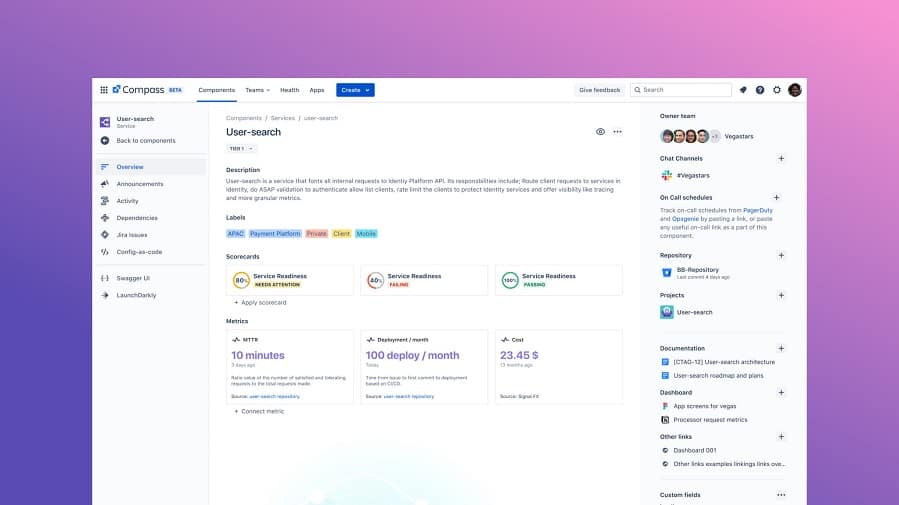Click the Bitbucket repository icon

tap(666, 273)
